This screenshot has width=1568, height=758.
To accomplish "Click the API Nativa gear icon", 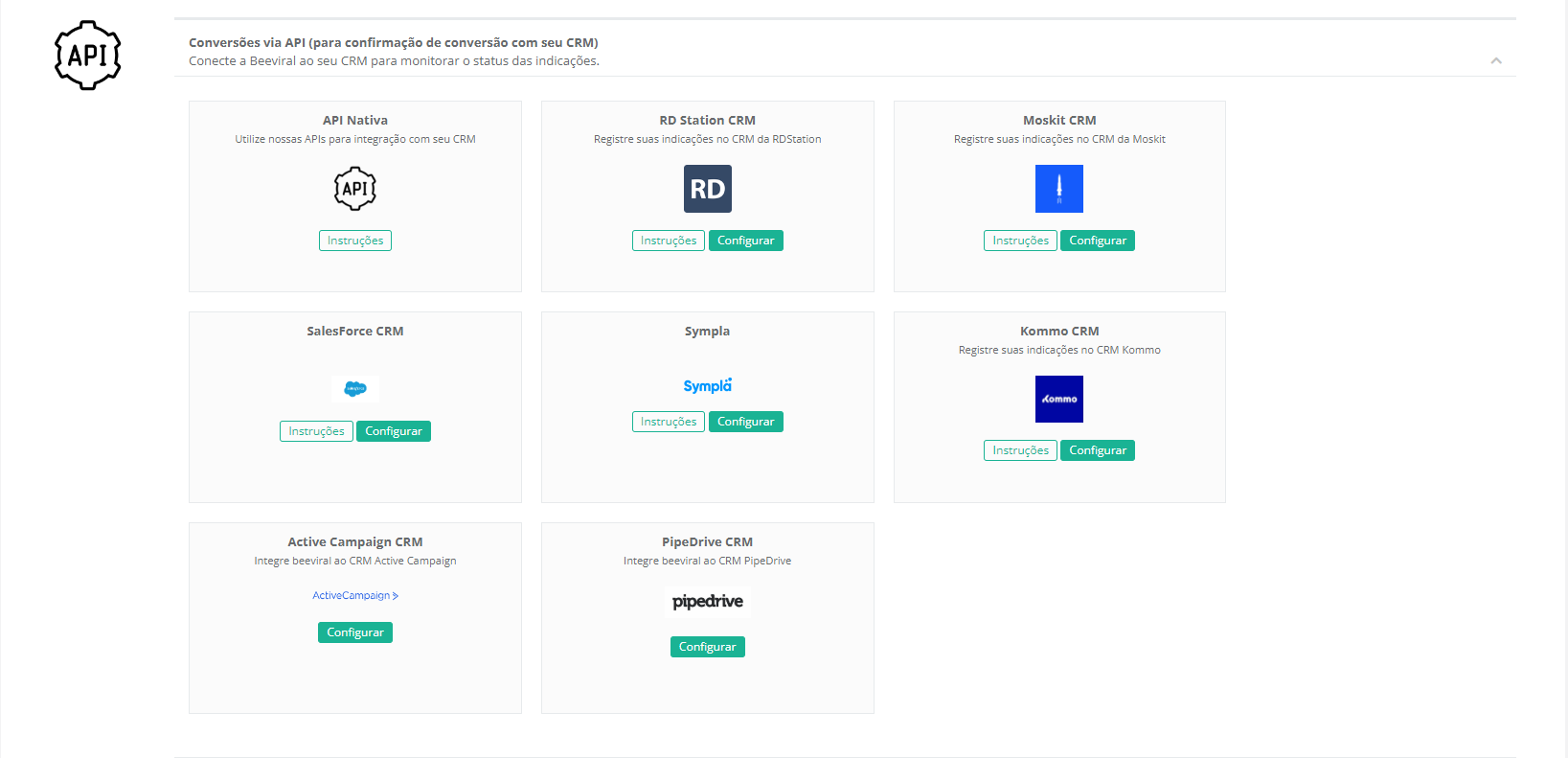I will click(355, 189).
